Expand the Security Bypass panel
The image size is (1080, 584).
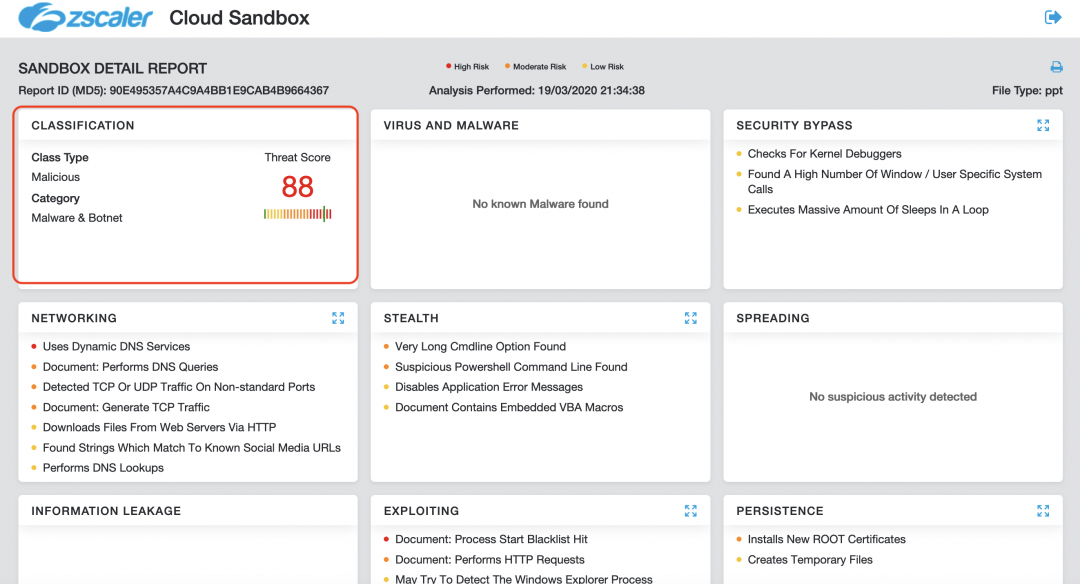click(1043, 125)
